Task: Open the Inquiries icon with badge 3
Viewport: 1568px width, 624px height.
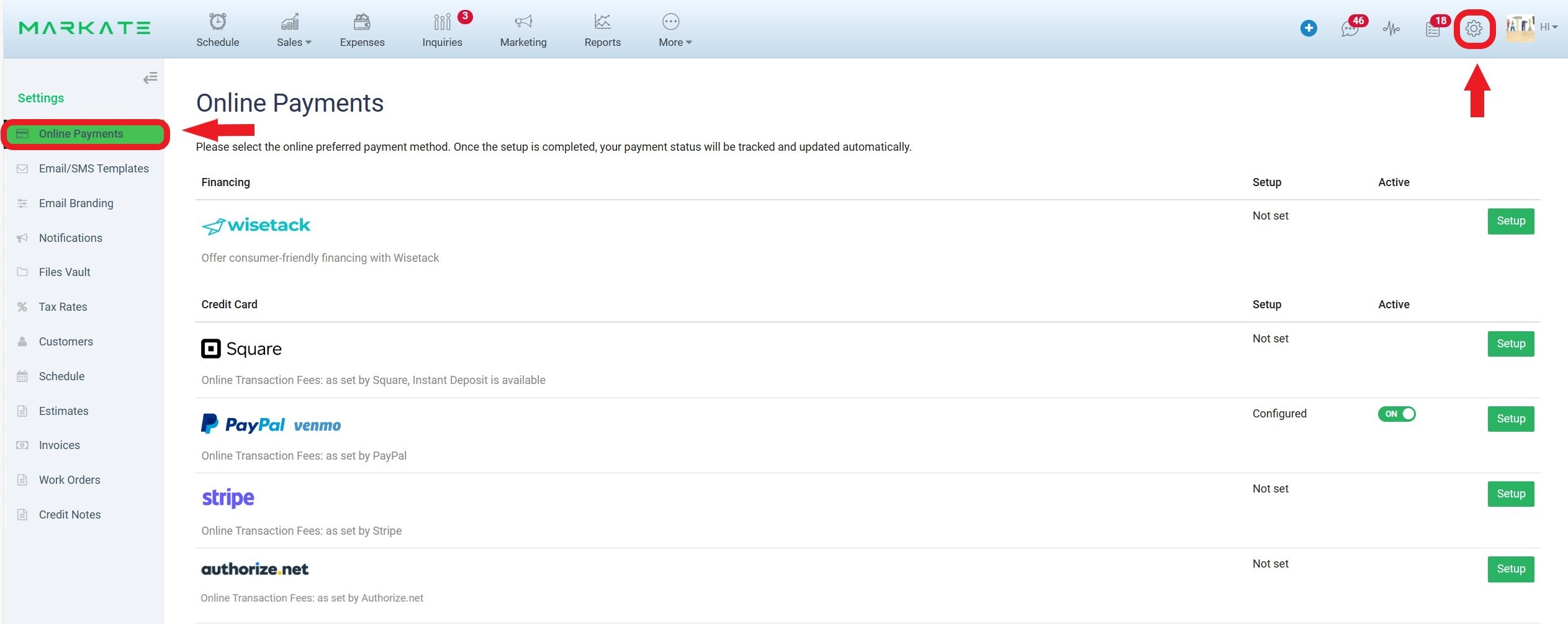Action: tap(442, 22)
